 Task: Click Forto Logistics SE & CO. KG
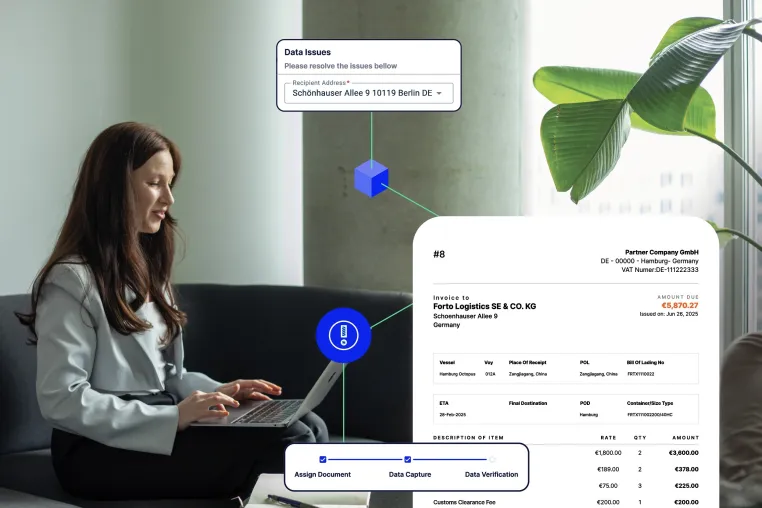(485, 306)
